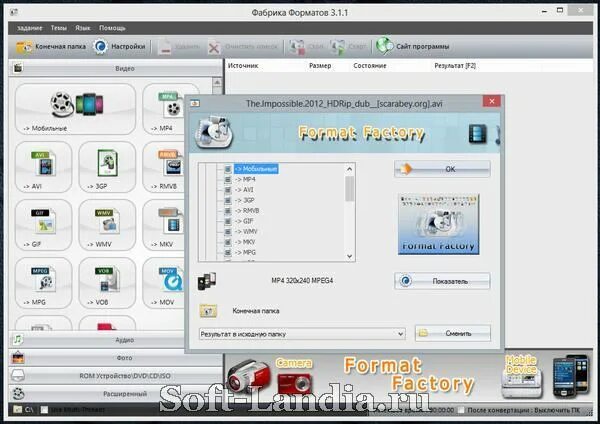The width and height of the screenshot is (600, 424).
Task: Click the Результат [F2] column header
Action: tap(455, 66)
